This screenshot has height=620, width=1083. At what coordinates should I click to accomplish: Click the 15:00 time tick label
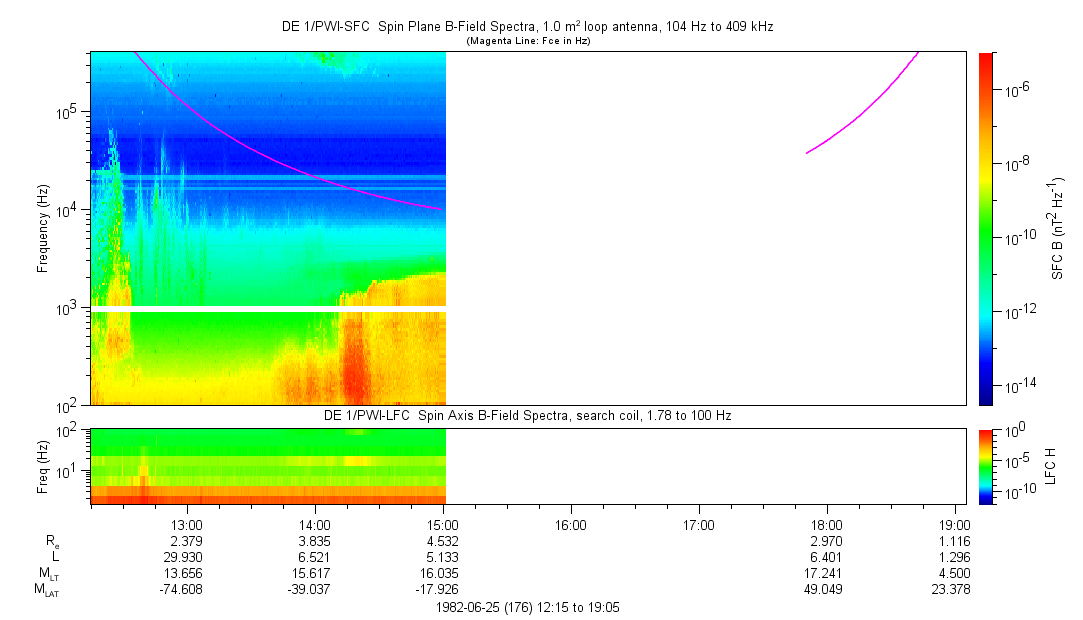click(443, 525)
